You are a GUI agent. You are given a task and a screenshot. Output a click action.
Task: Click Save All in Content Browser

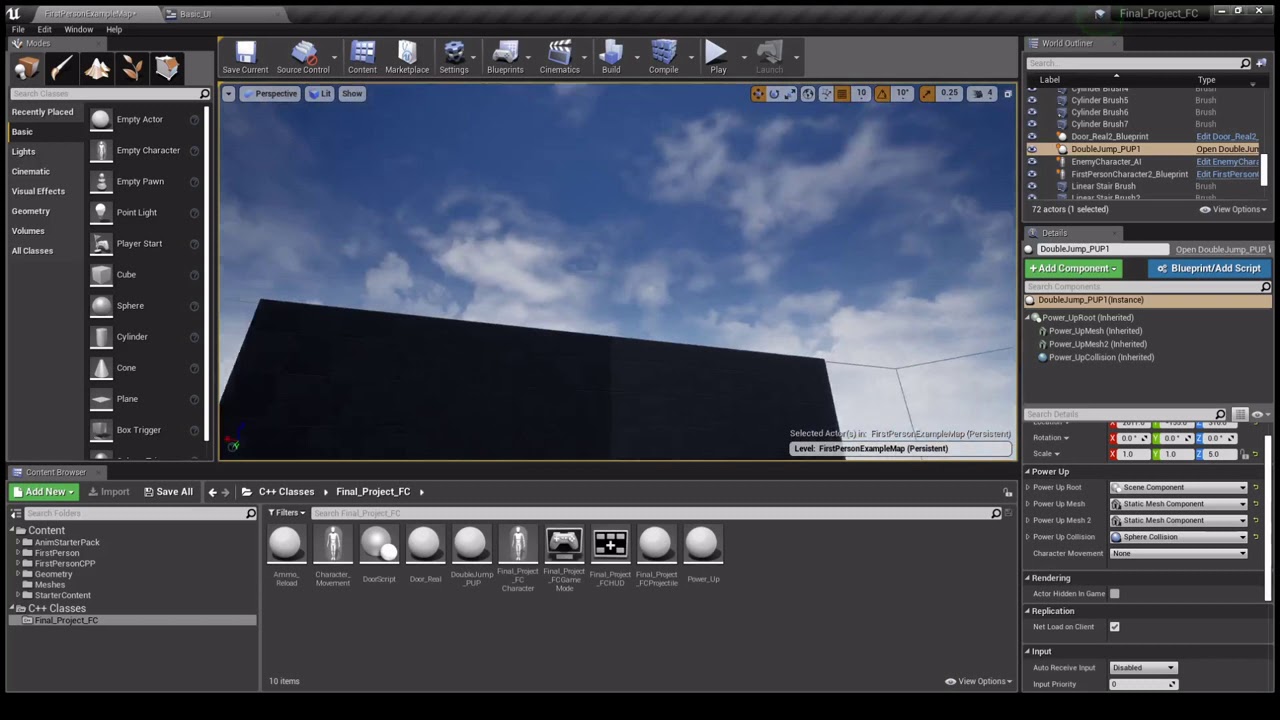click(168, 492)
